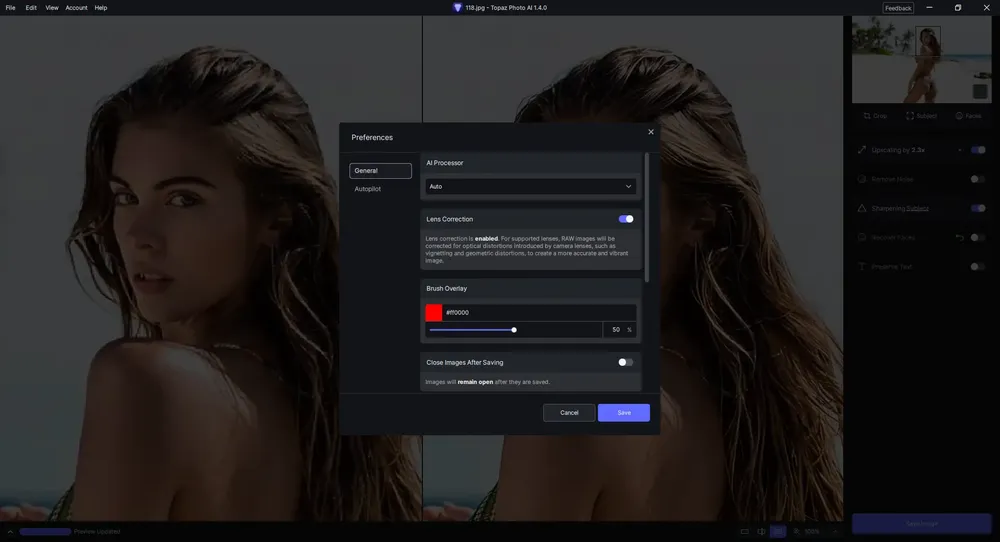Image resolution: width=1000 pixels, height=542 pixels.
Task: Expand the Upscaling by 2.3x options chevron
Action: (959, 150)
